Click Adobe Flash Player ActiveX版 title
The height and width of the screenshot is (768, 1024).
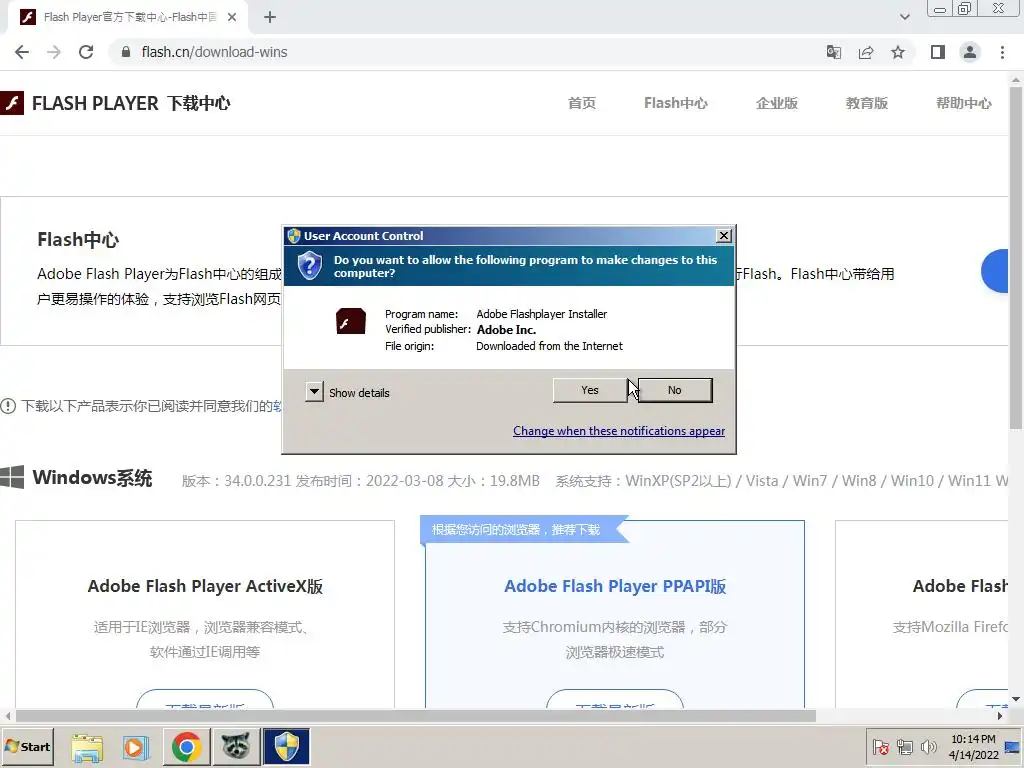point(205,586)
